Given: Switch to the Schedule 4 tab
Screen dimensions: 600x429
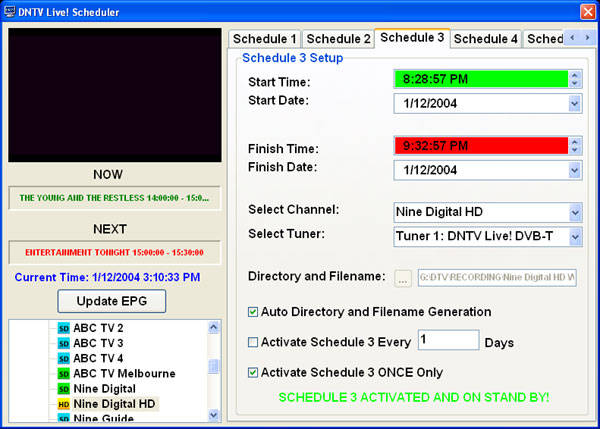Looking at the screenshot, I should [x=486, y=39].
